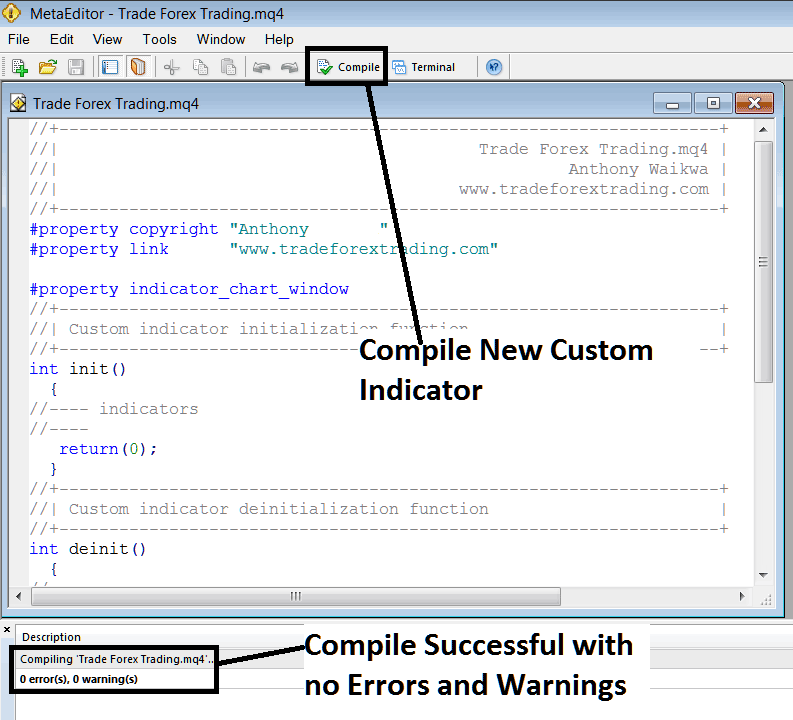This screenshot has width=793, height=720.
Task: Toggle the Toolbox panel icon
Action: [x=138, y=67]
